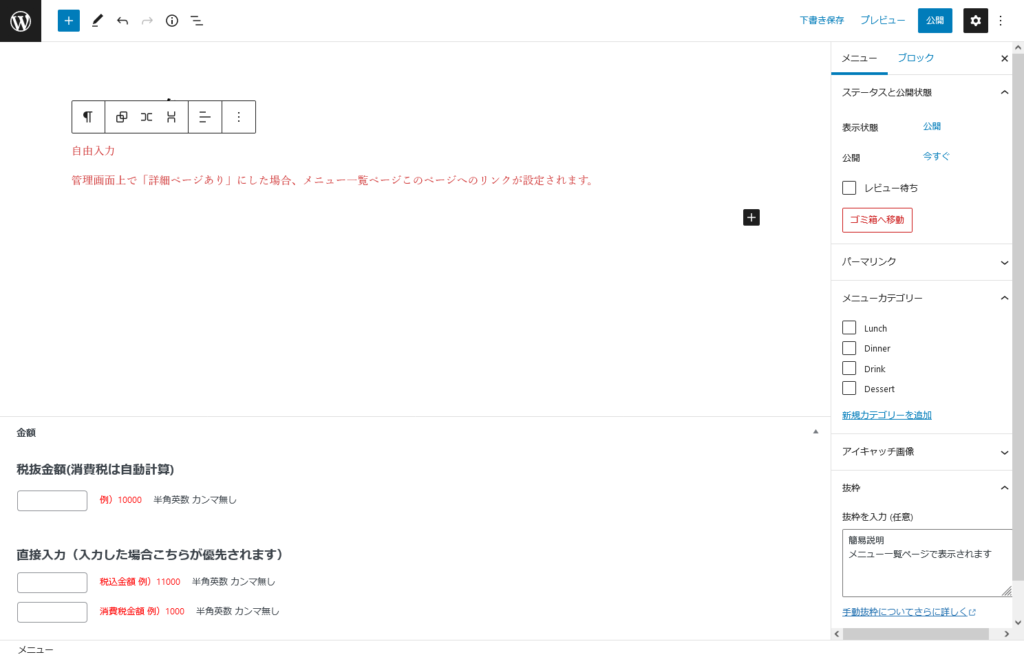
Task: Click the black add block button in the editor
Action: coord(751,217)
